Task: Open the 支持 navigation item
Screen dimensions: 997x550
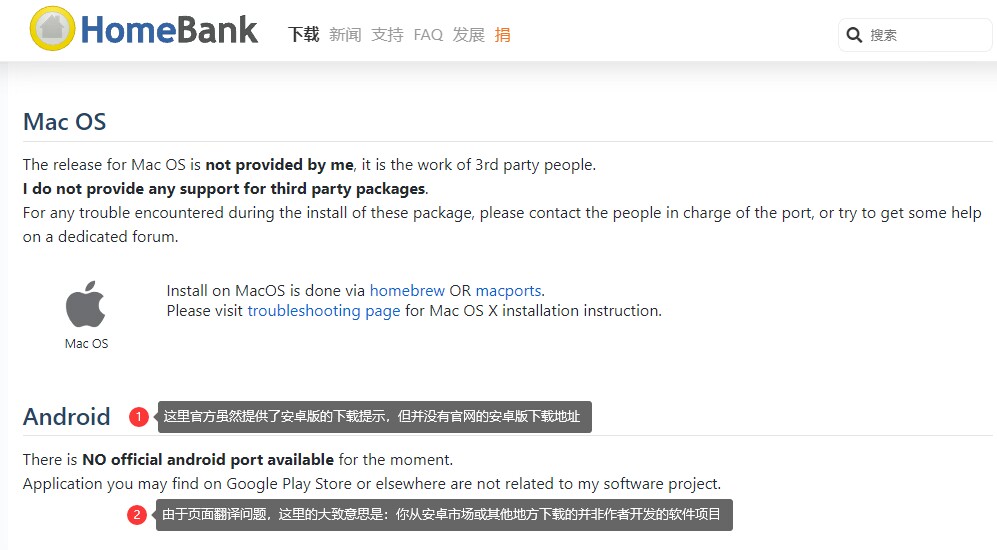Action: click(387, 35)
